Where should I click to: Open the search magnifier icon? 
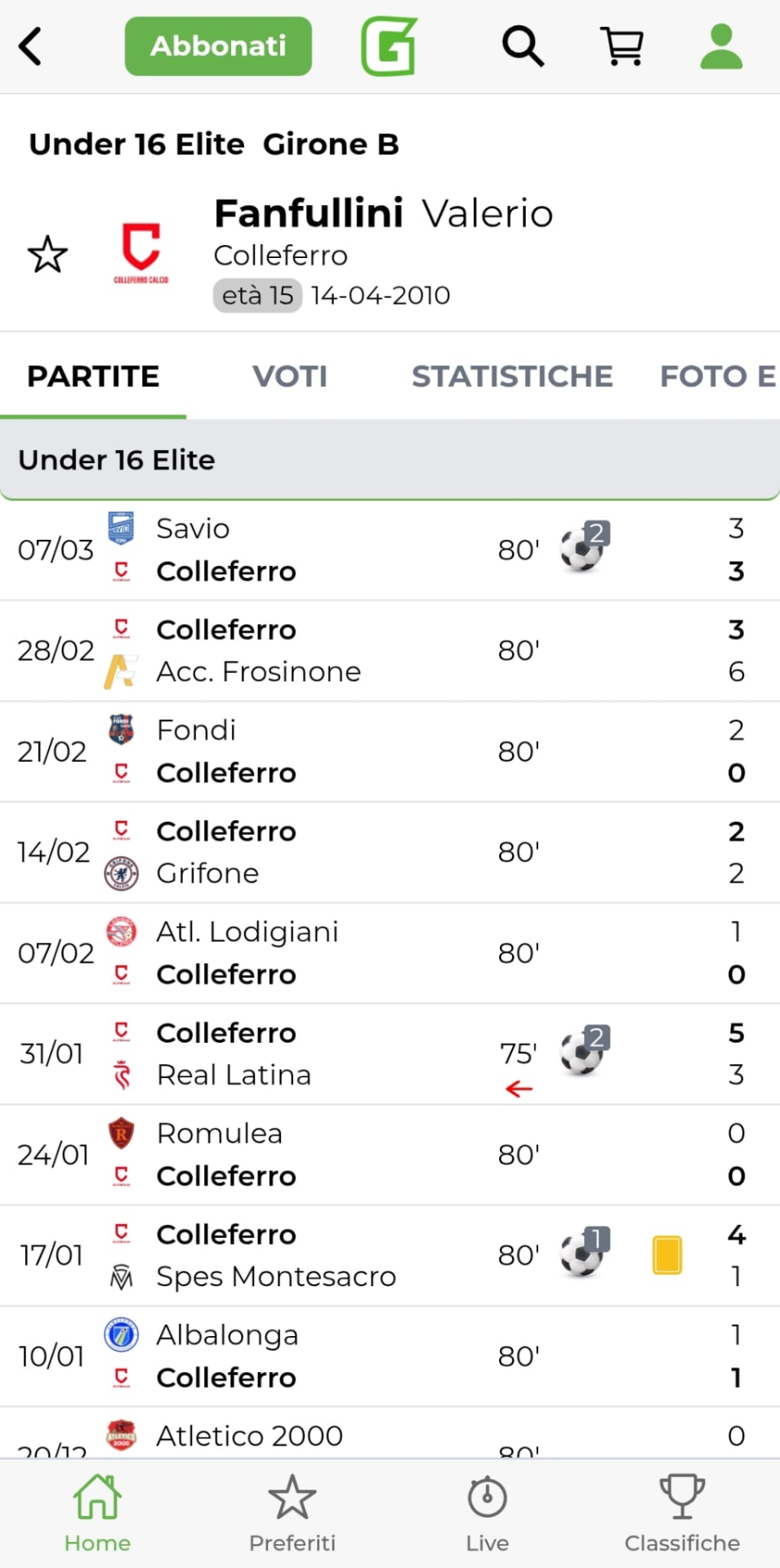[x=523, y=46]
